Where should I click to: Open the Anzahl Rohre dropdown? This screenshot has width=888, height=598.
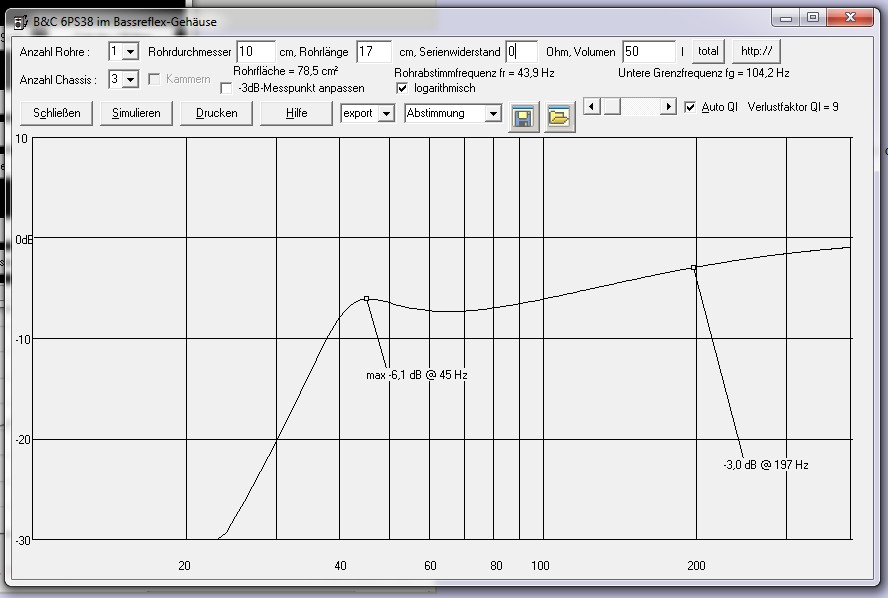click(130, 52)
